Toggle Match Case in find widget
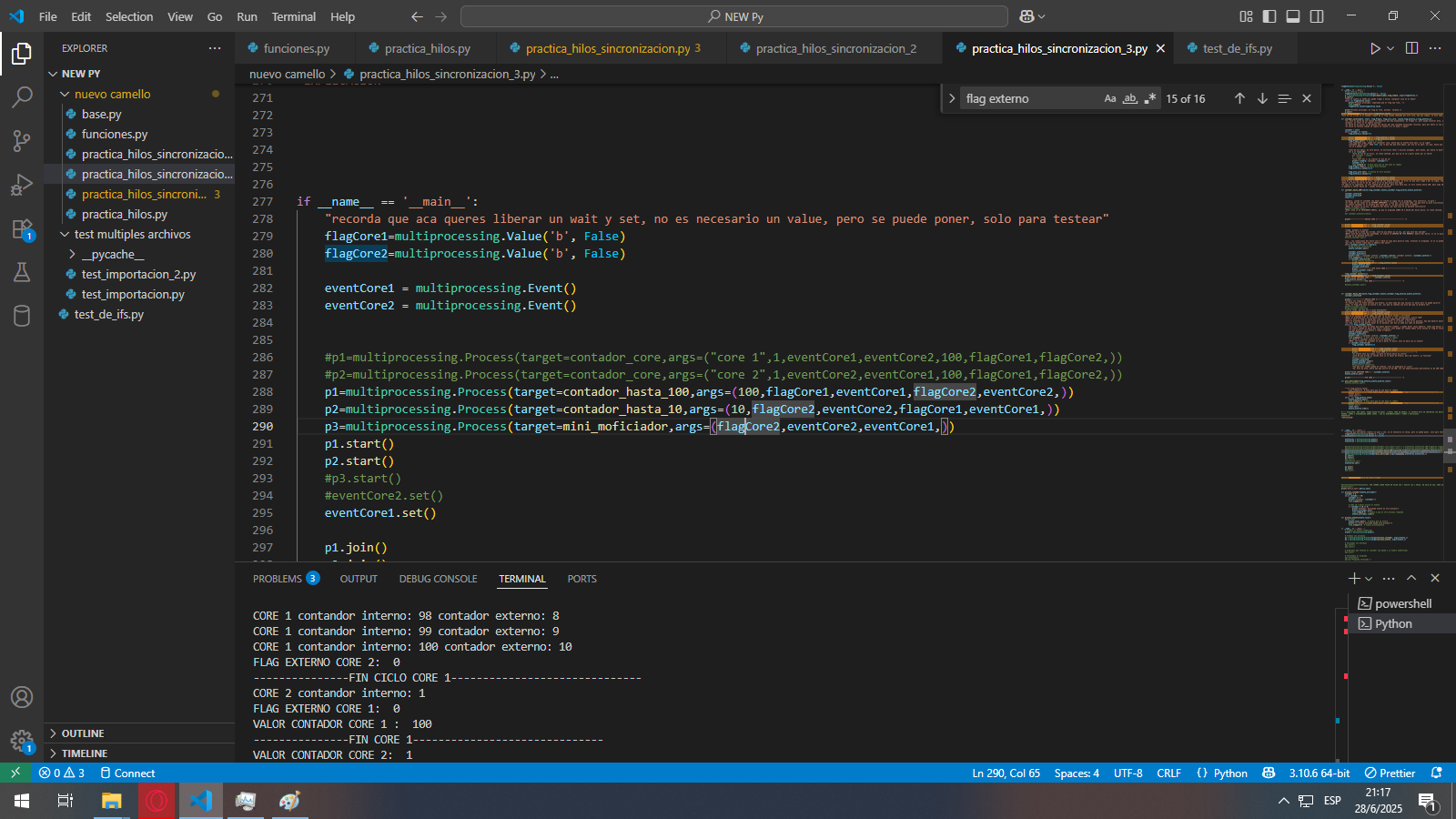Viewport: 1456px width, 819px height. [x=1110, y=98]
